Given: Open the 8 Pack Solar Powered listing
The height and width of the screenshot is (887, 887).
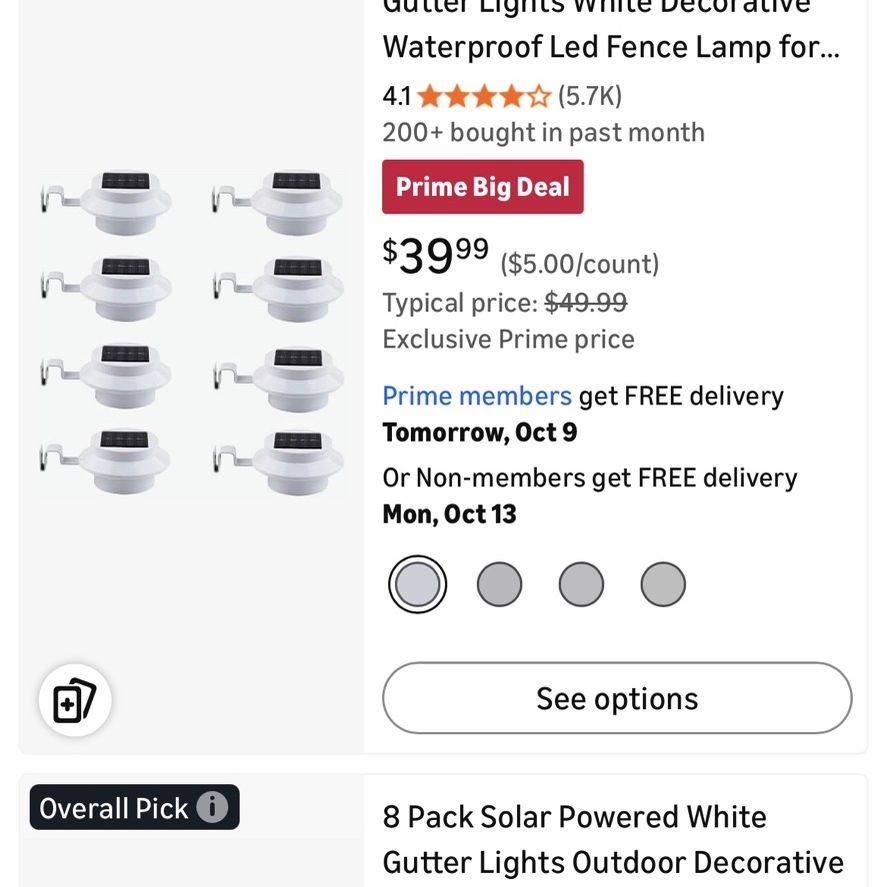Looking at the screenshot, I should 613,840.
